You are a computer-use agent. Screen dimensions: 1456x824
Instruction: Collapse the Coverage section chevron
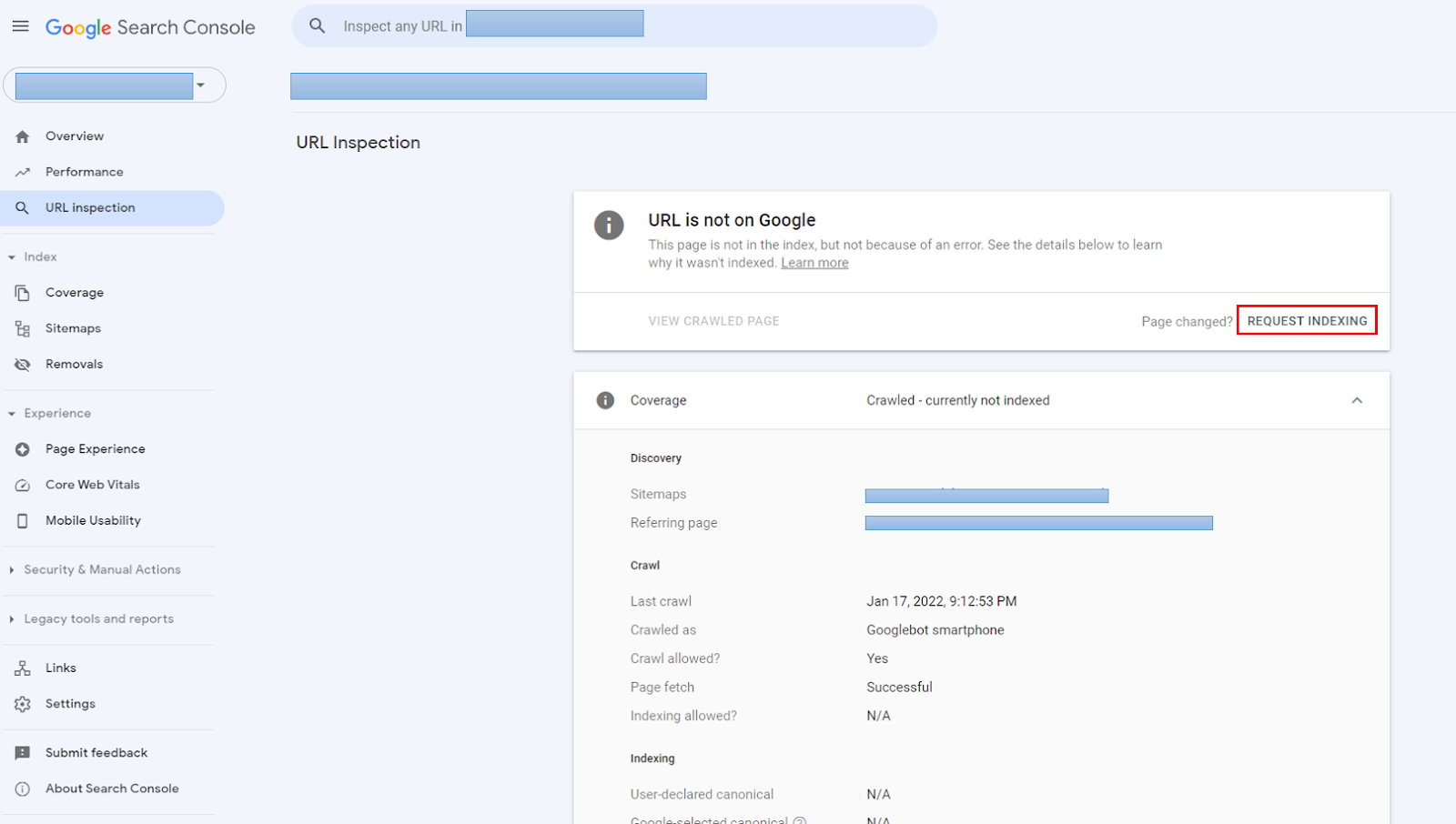click(x=1356, y=400)
